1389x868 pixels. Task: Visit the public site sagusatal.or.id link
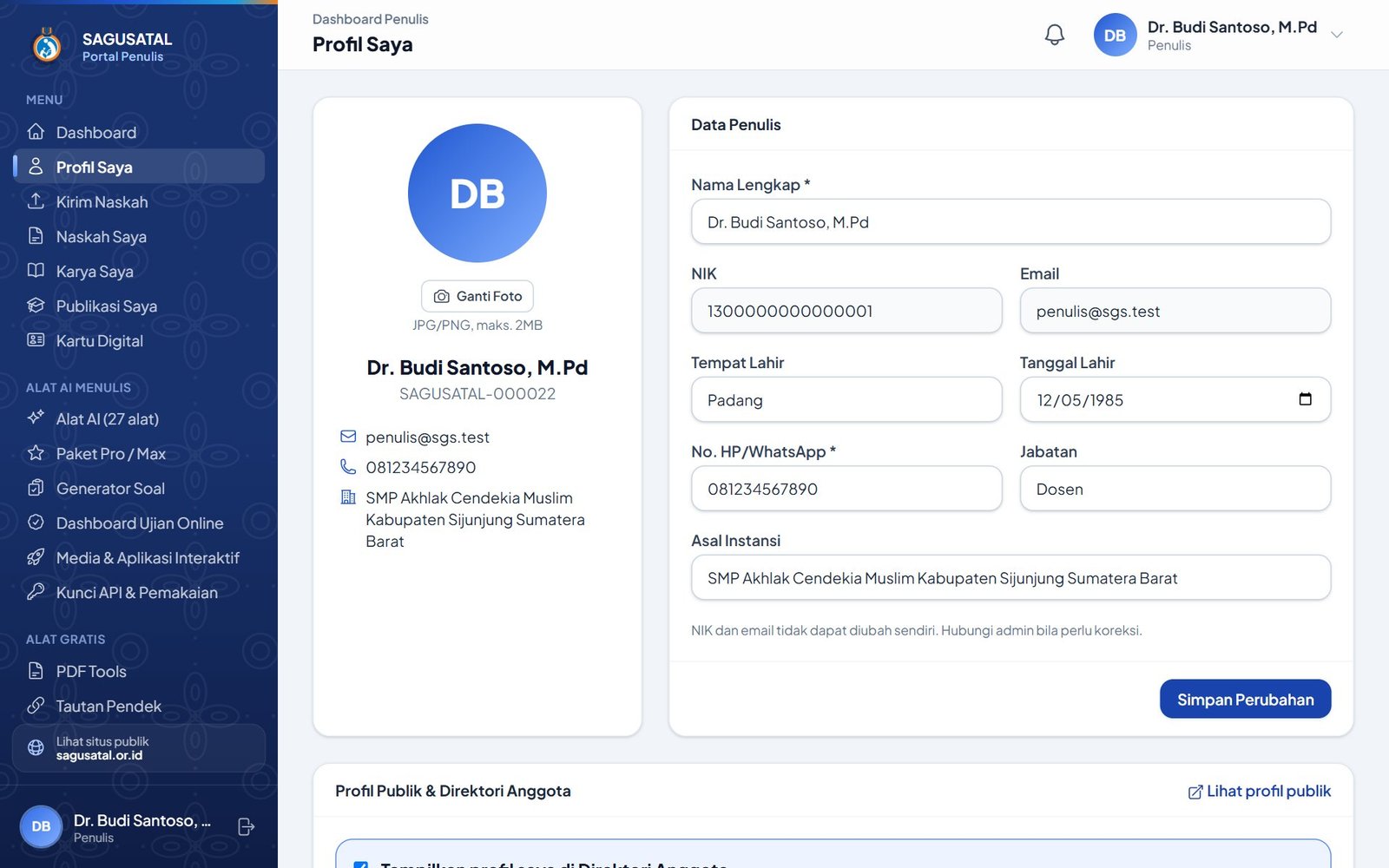tap(139, 748)
